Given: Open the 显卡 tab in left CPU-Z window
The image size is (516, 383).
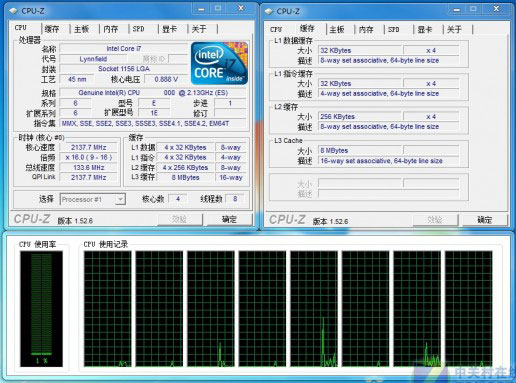Looking at the screenshot, I should 169,29.
